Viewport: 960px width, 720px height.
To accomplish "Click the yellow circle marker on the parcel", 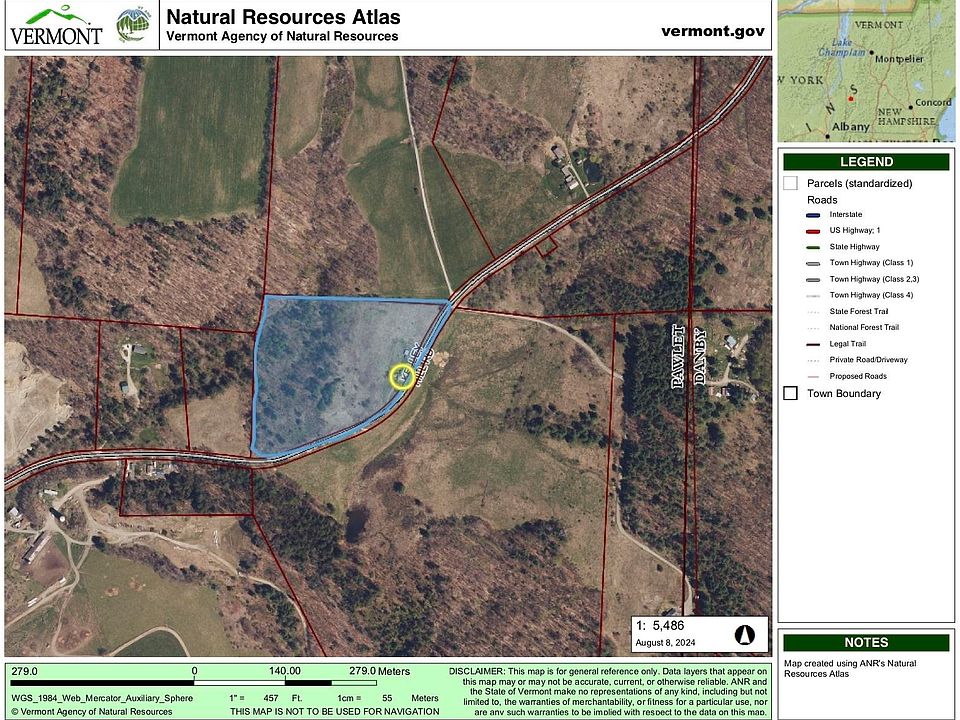I will point(402,376).
